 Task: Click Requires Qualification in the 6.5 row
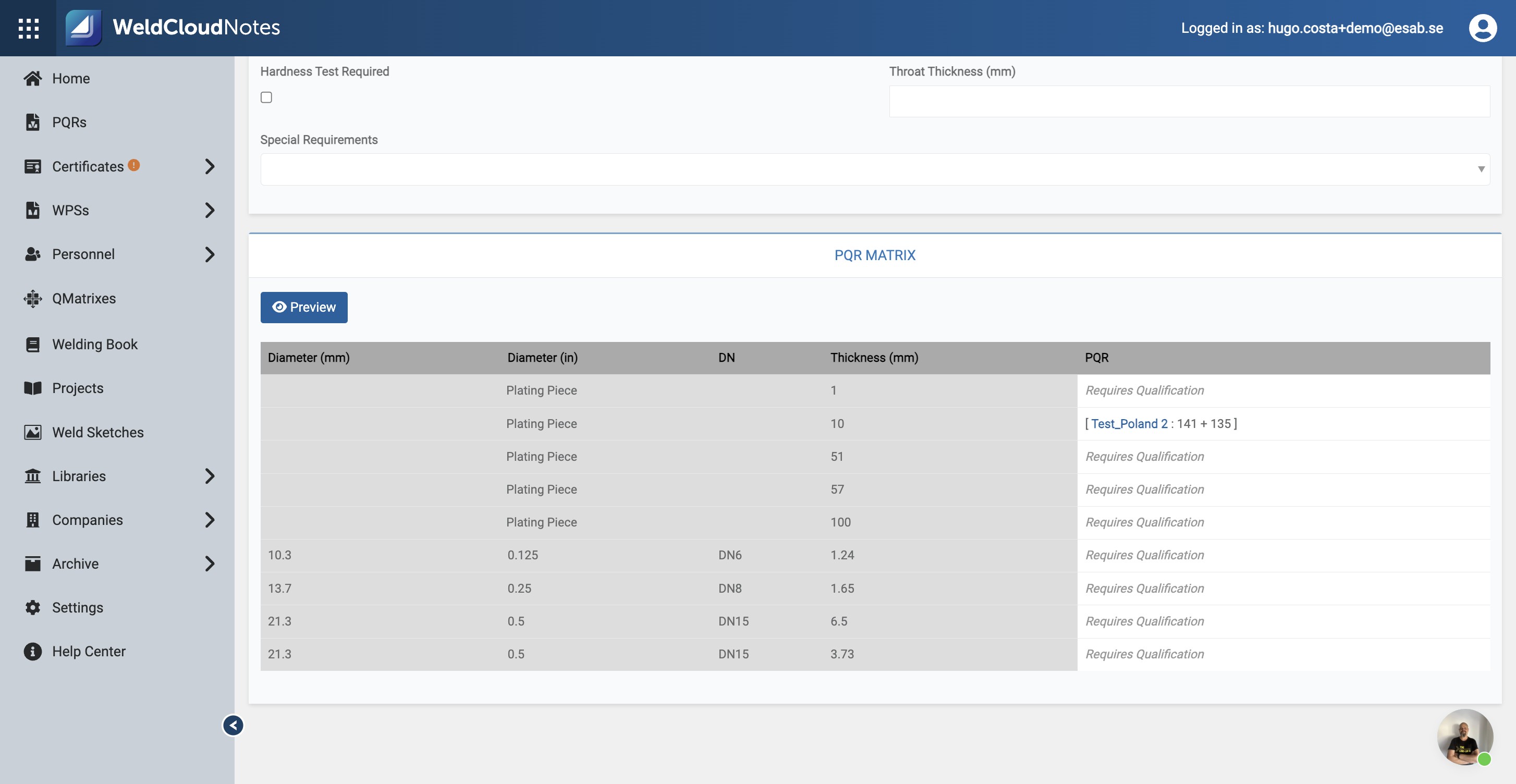pos(1144,621)
